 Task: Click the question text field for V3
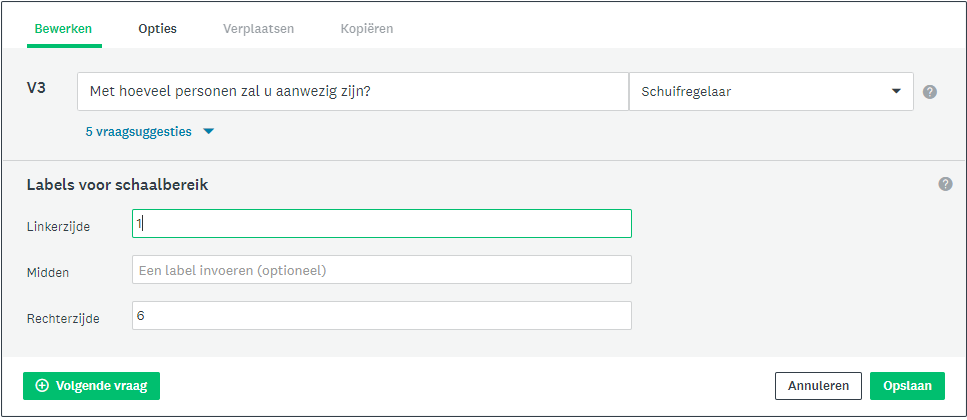pos(353,92)
